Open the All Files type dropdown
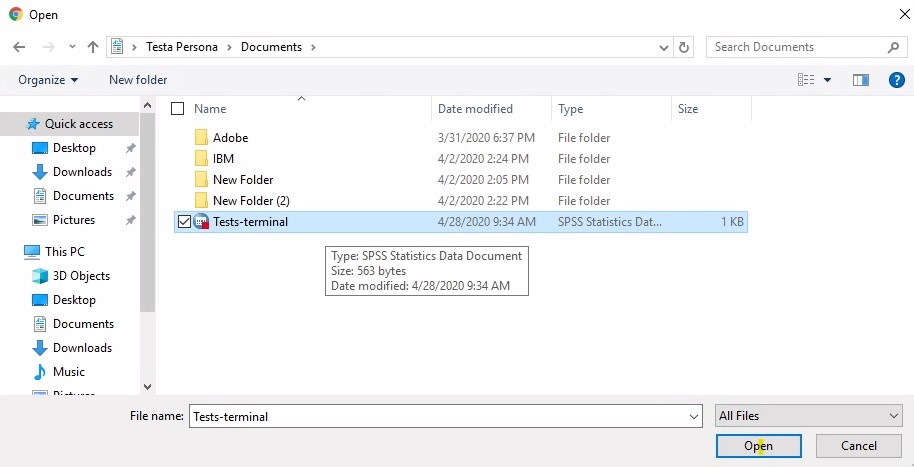 tap(808, 416)
